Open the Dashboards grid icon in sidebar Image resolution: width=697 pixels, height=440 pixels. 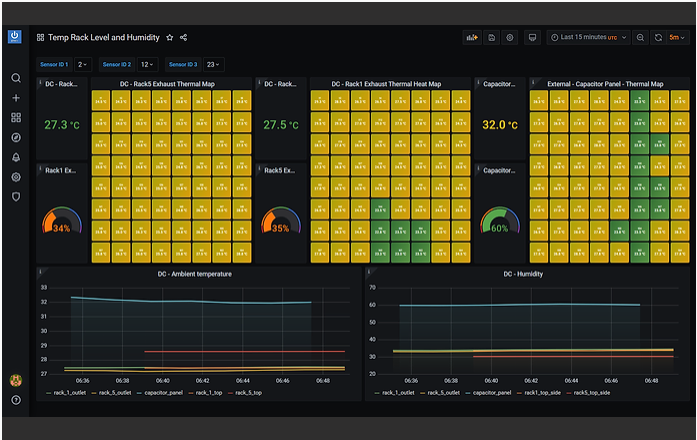coord(16,117)
